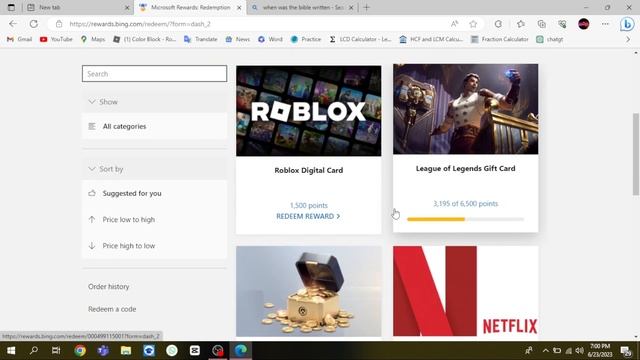Show hidden system tray icons
Viewport: 640px width, 360px height.
(545, 351)
